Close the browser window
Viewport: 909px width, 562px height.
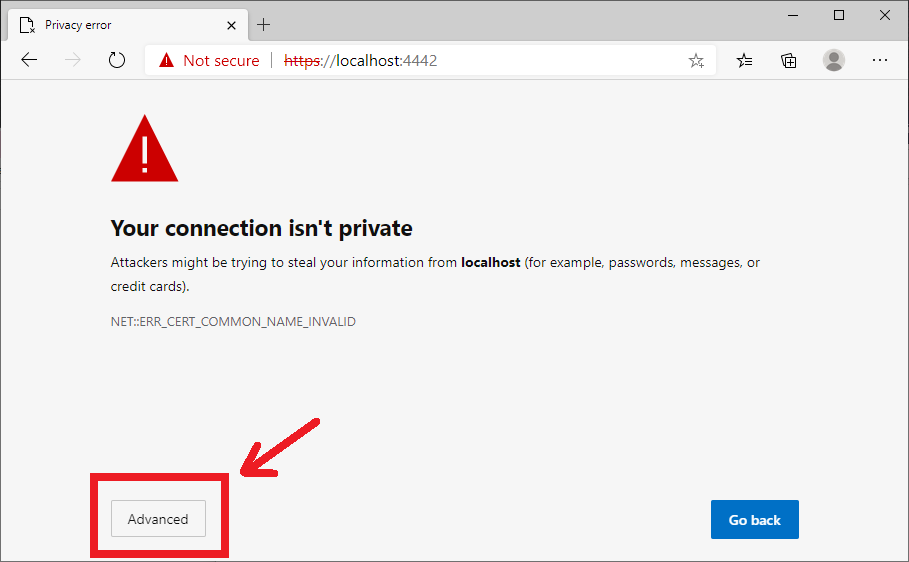point(885,15)
